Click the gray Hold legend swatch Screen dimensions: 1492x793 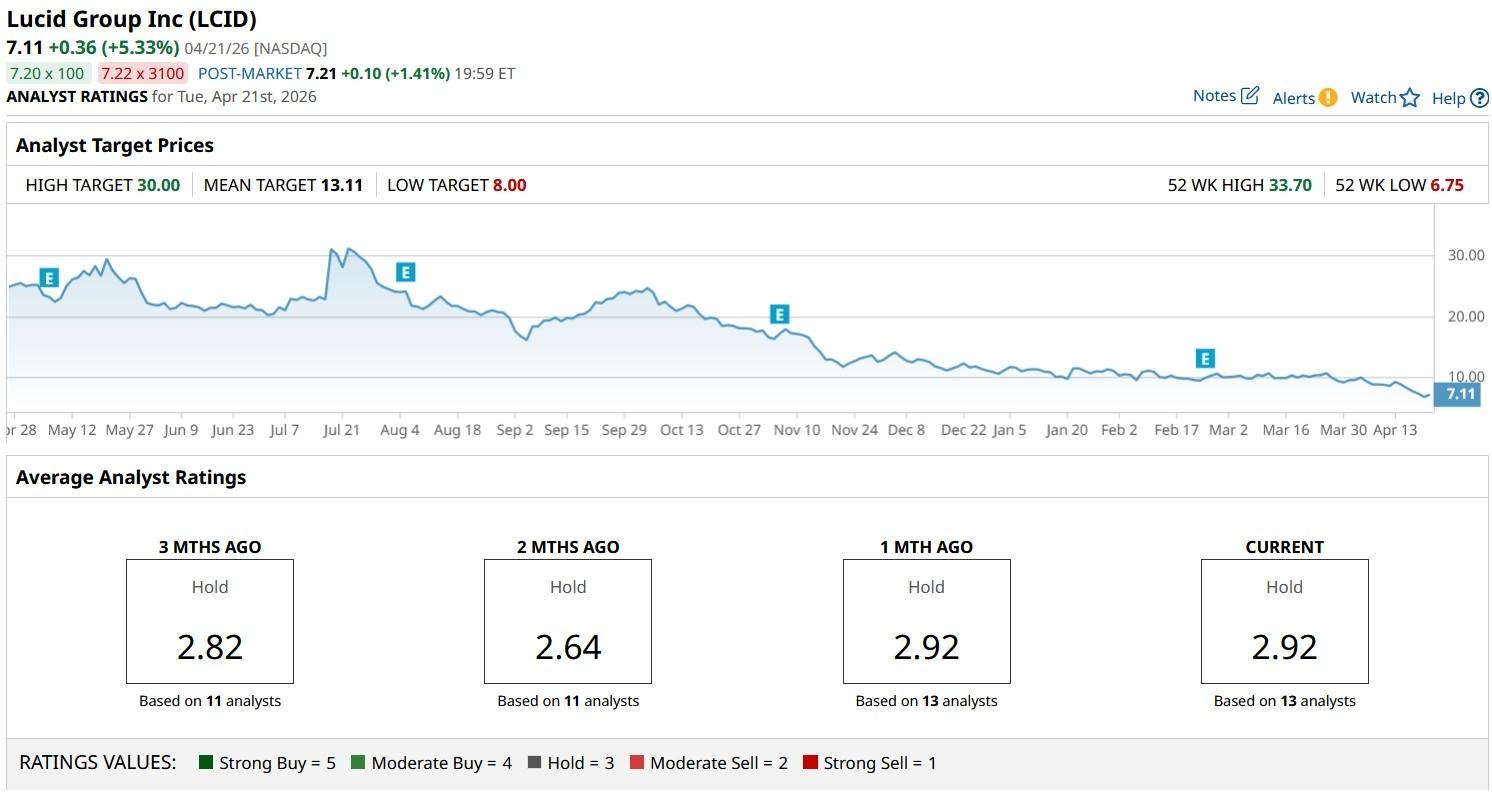point(534,763)
